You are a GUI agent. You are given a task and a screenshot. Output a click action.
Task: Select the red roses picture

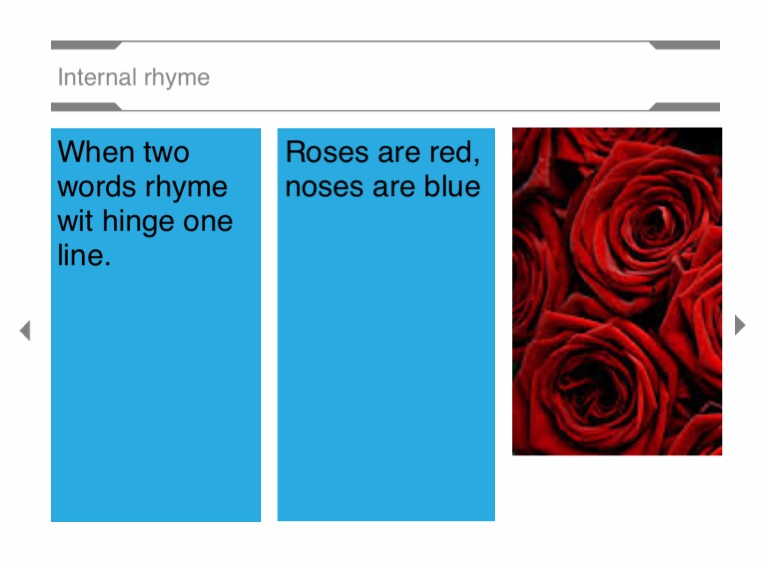click(x=617, y=291)
